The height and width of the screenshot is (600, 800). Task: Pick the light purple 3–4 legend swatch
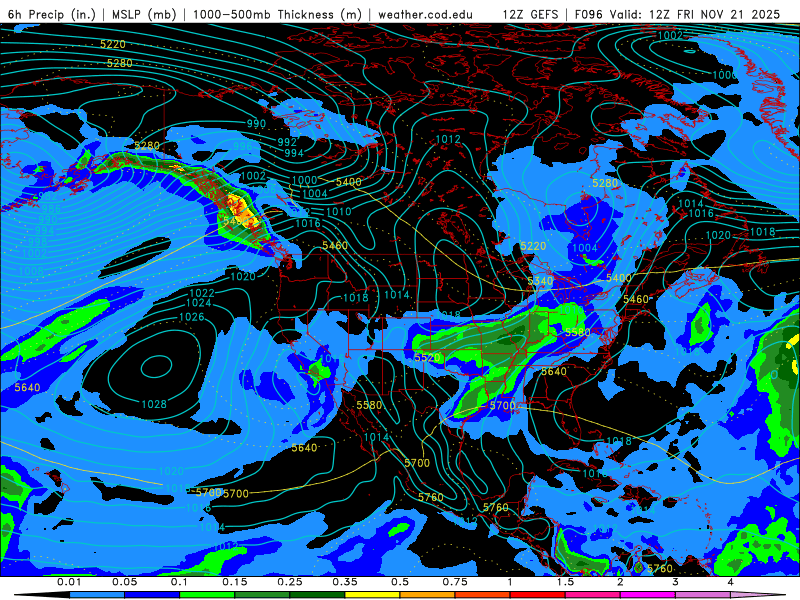[x=703, y=595]
